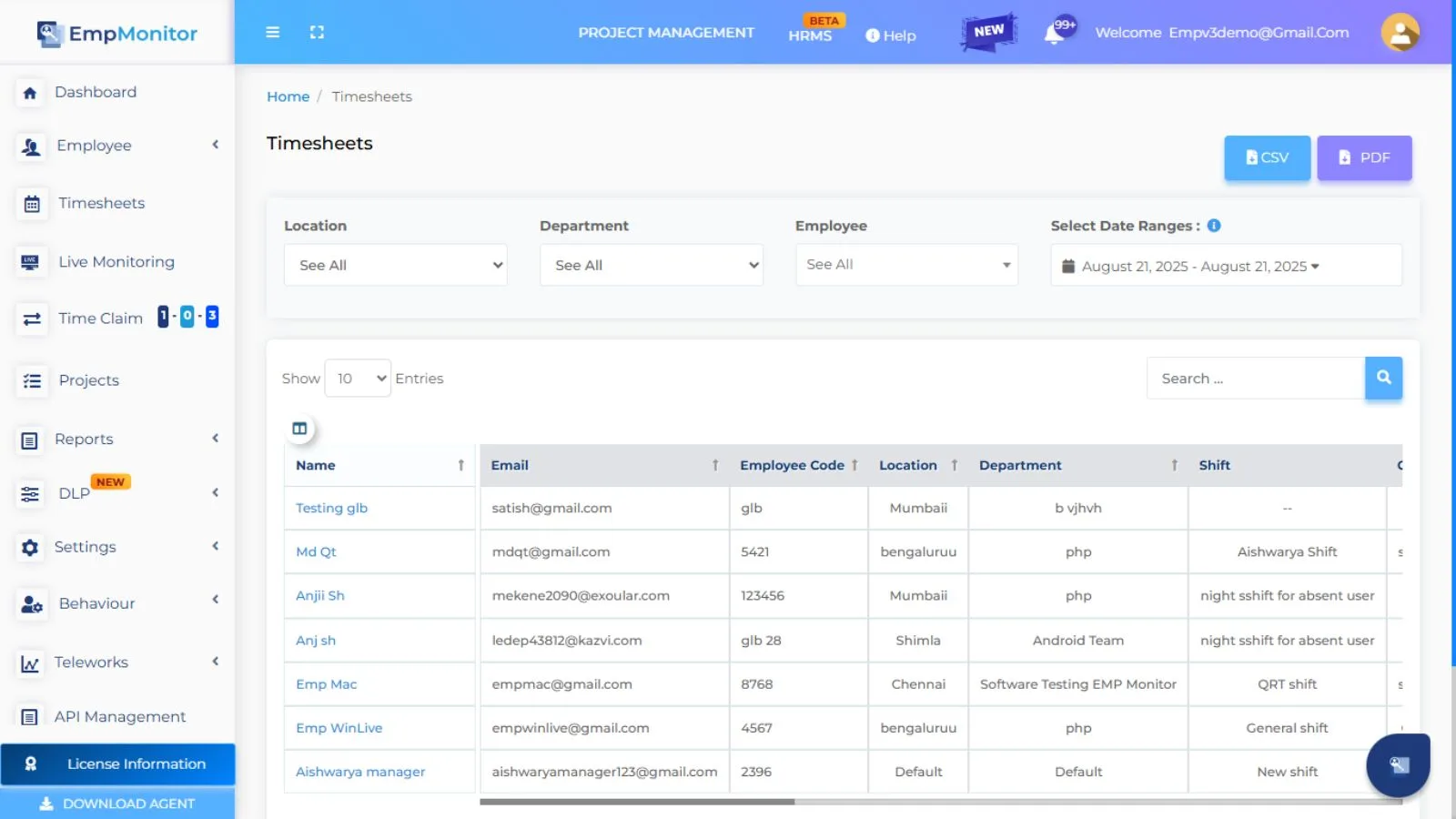Sort by Department column header
This screenshot has width=1456, height=819.
tap(1078, 465)
